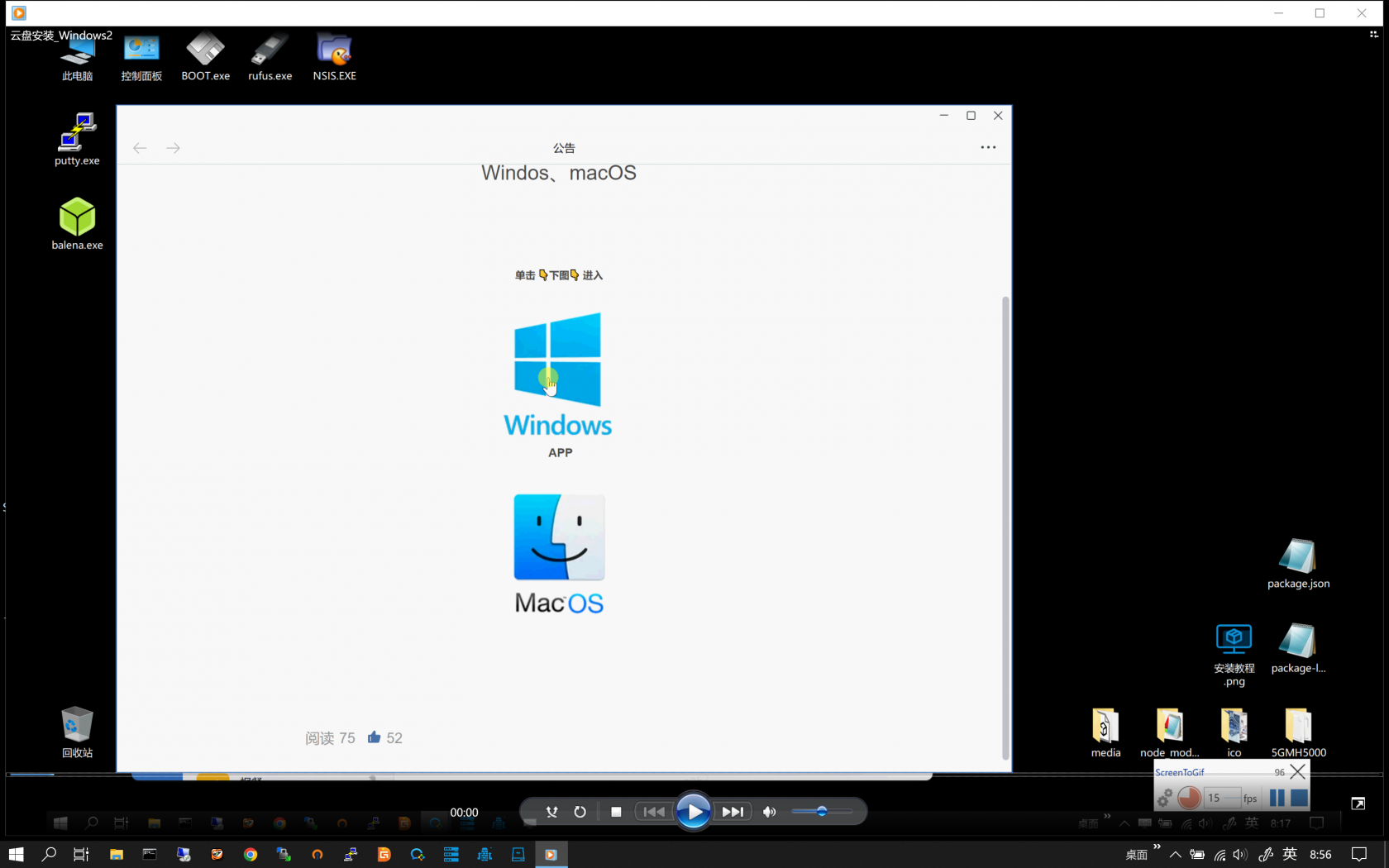Adjust the player volume slider
Screen dimensions: 1389x868
(822, 812)
